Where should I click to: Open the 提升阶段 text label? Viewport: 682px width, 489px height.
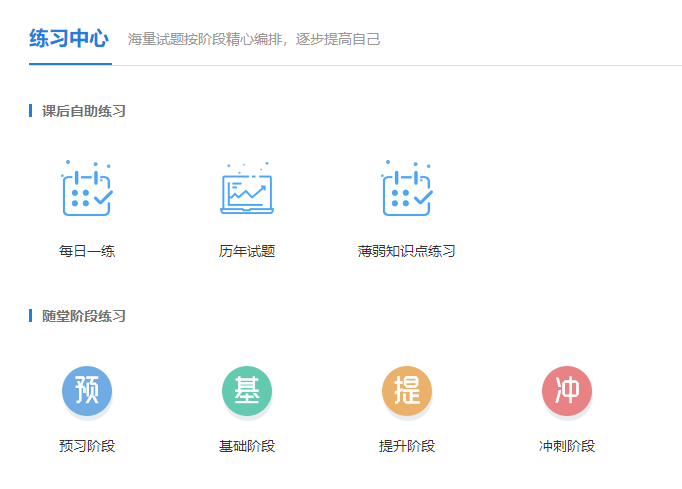click(x=407, y=446)
